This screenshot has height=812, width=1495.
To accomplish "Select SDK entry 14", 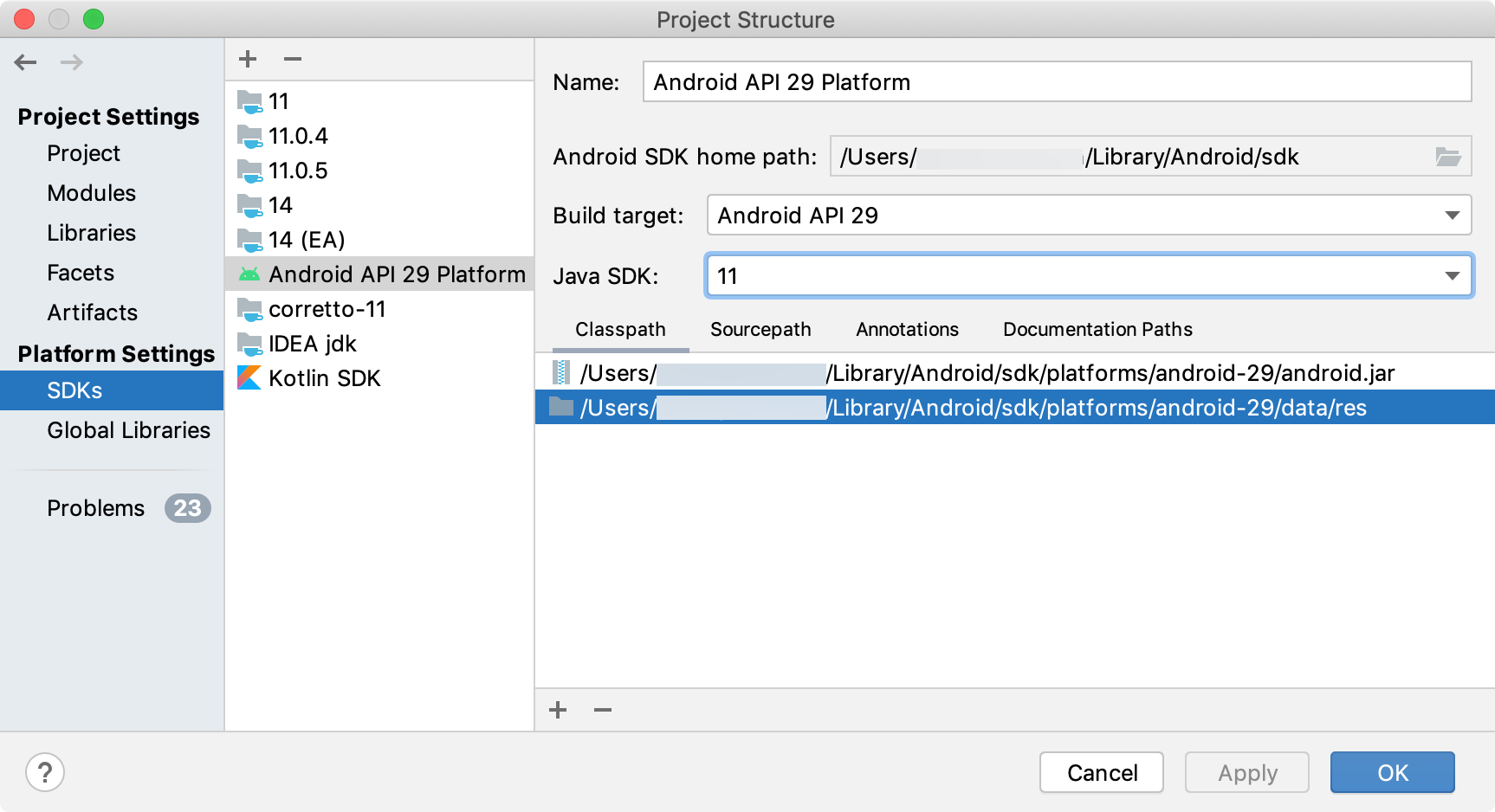I will point(379,205).
